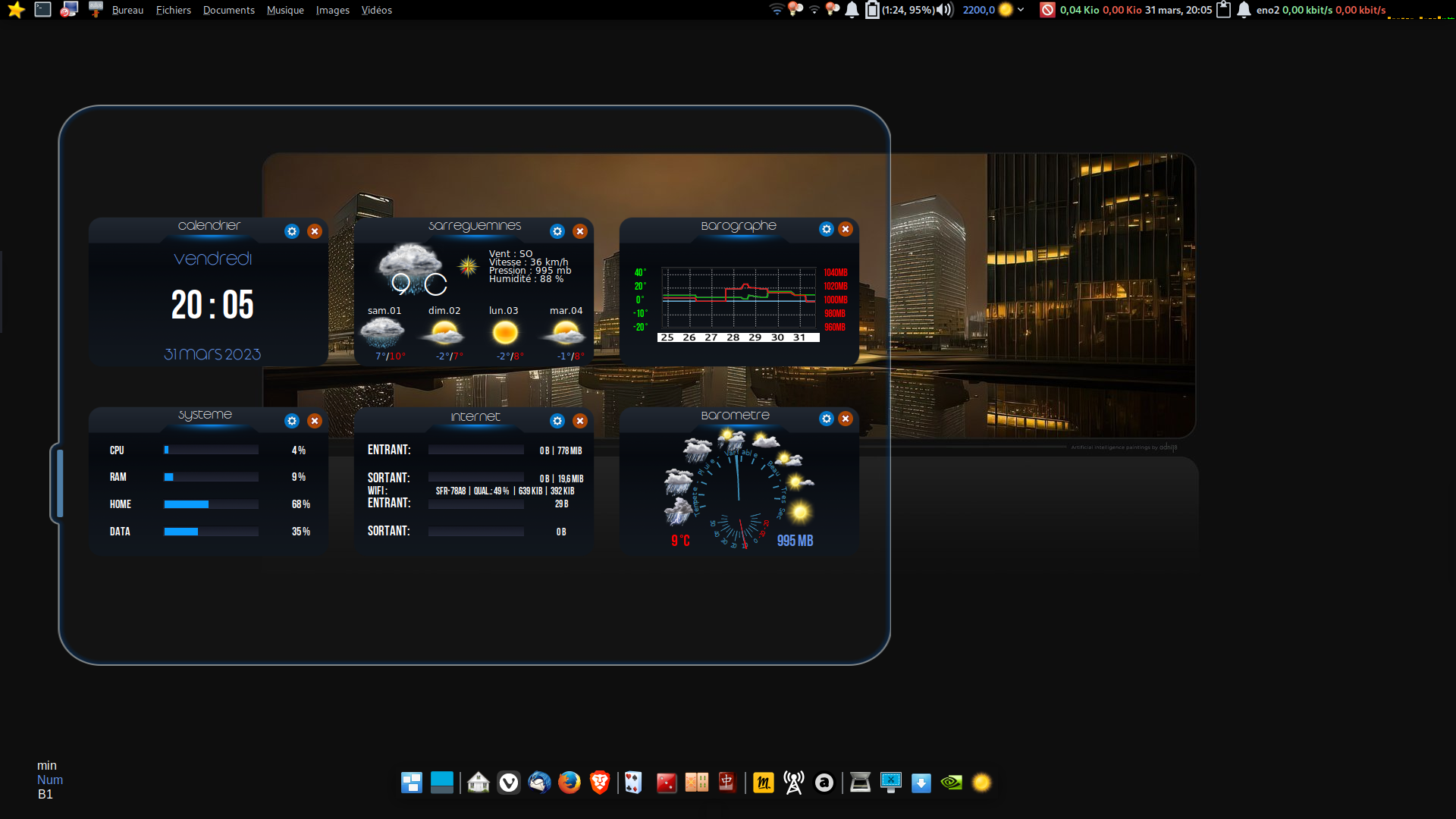Image resolution: width=1456 pixels, height=819 pixels.
Task: Open NVIDIA settings from dock
Action: pos(951,782)
